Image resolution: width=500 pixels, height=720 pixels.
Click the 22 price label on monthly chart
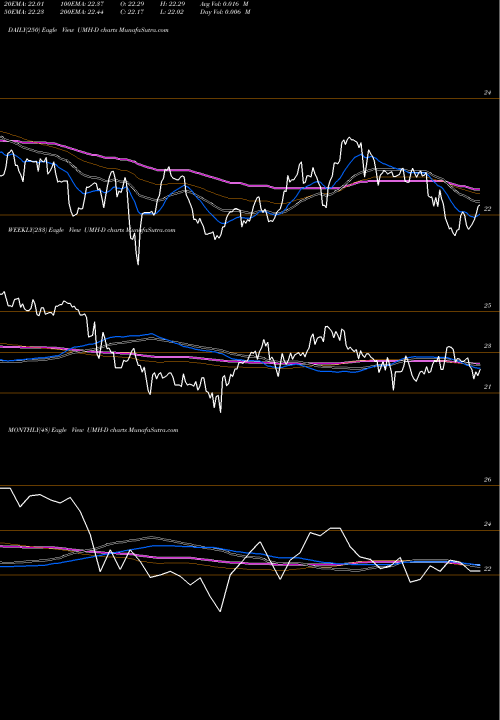[x=487, y=569]
